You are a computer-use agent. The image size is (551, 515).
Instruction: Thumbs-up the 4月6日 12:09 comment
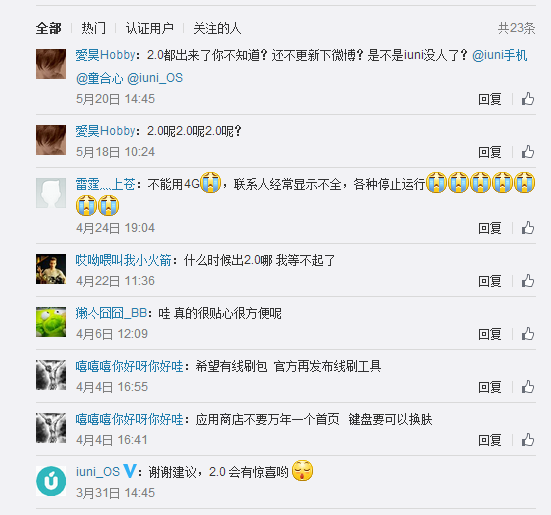(528, 334)
